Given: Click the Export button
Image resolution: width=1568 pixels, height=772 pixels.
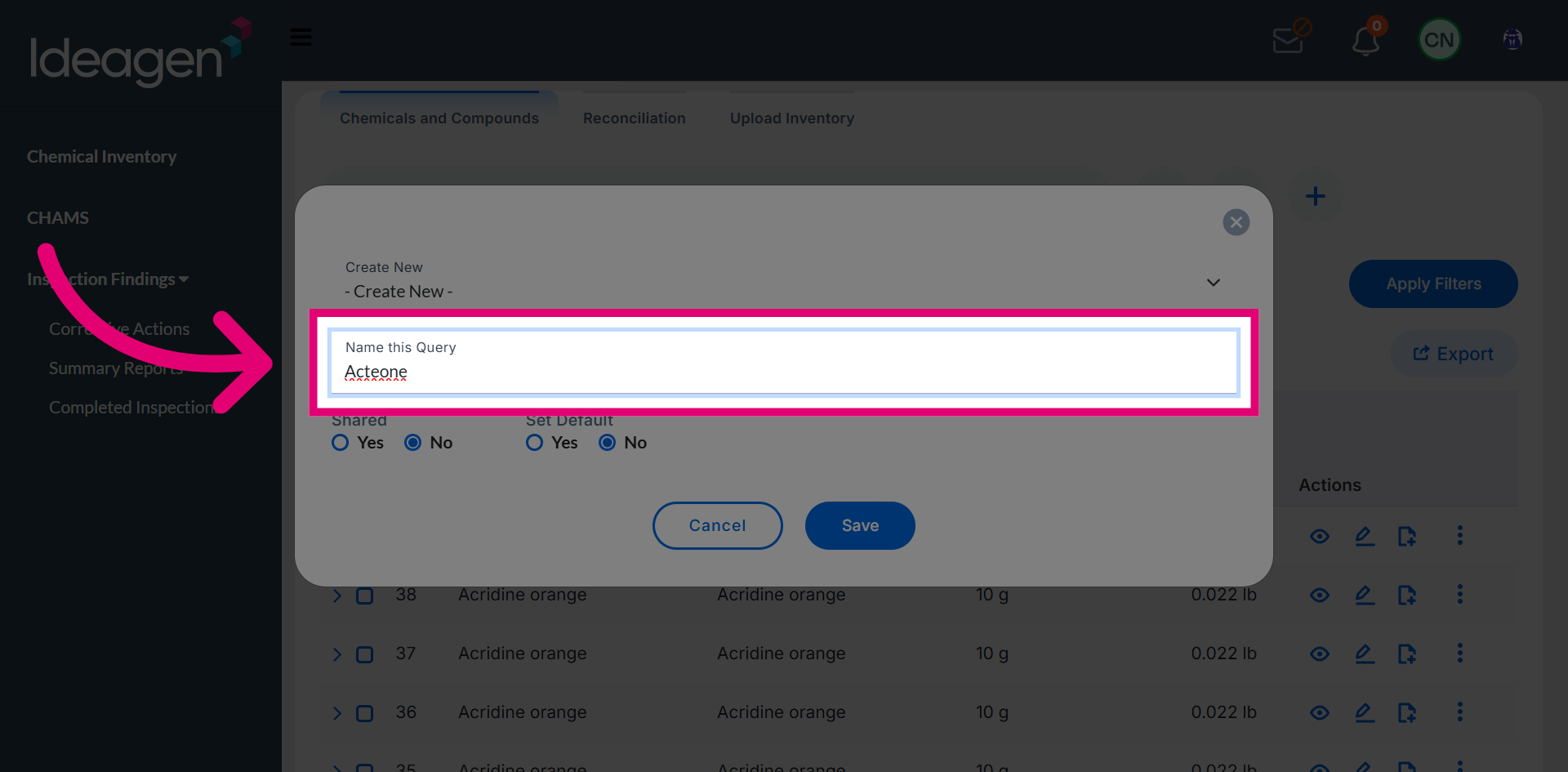Looking at the screenshot, I should coord(1454,355).
